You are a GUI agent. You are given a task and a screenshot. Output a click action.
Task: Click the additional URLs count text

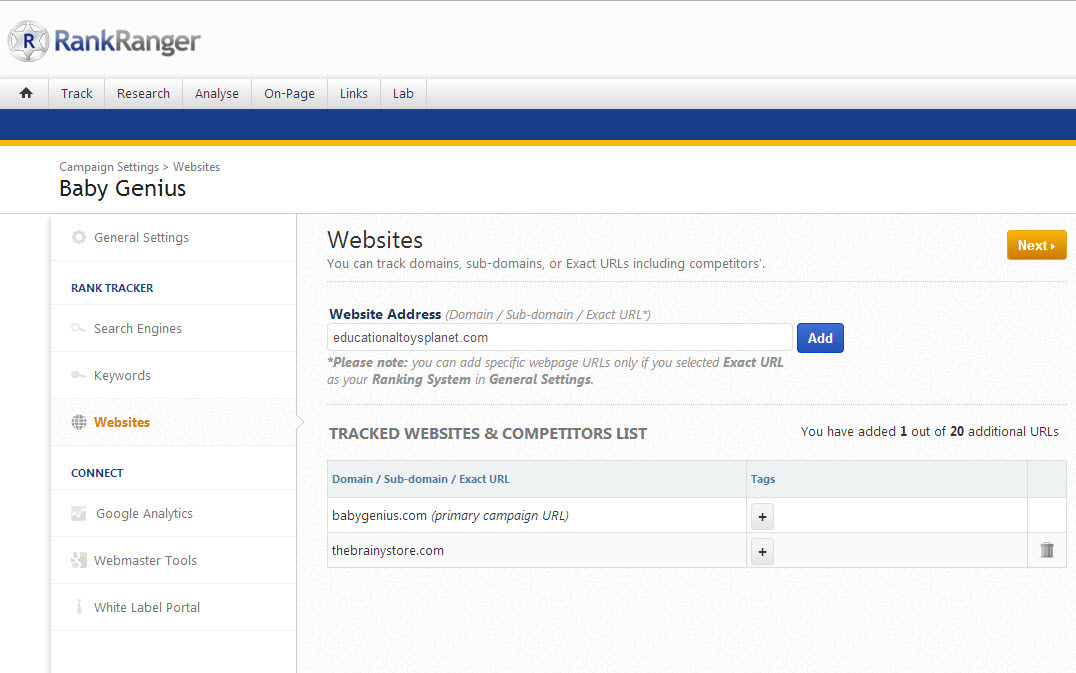pyautogui.click(x=929, y=432)
